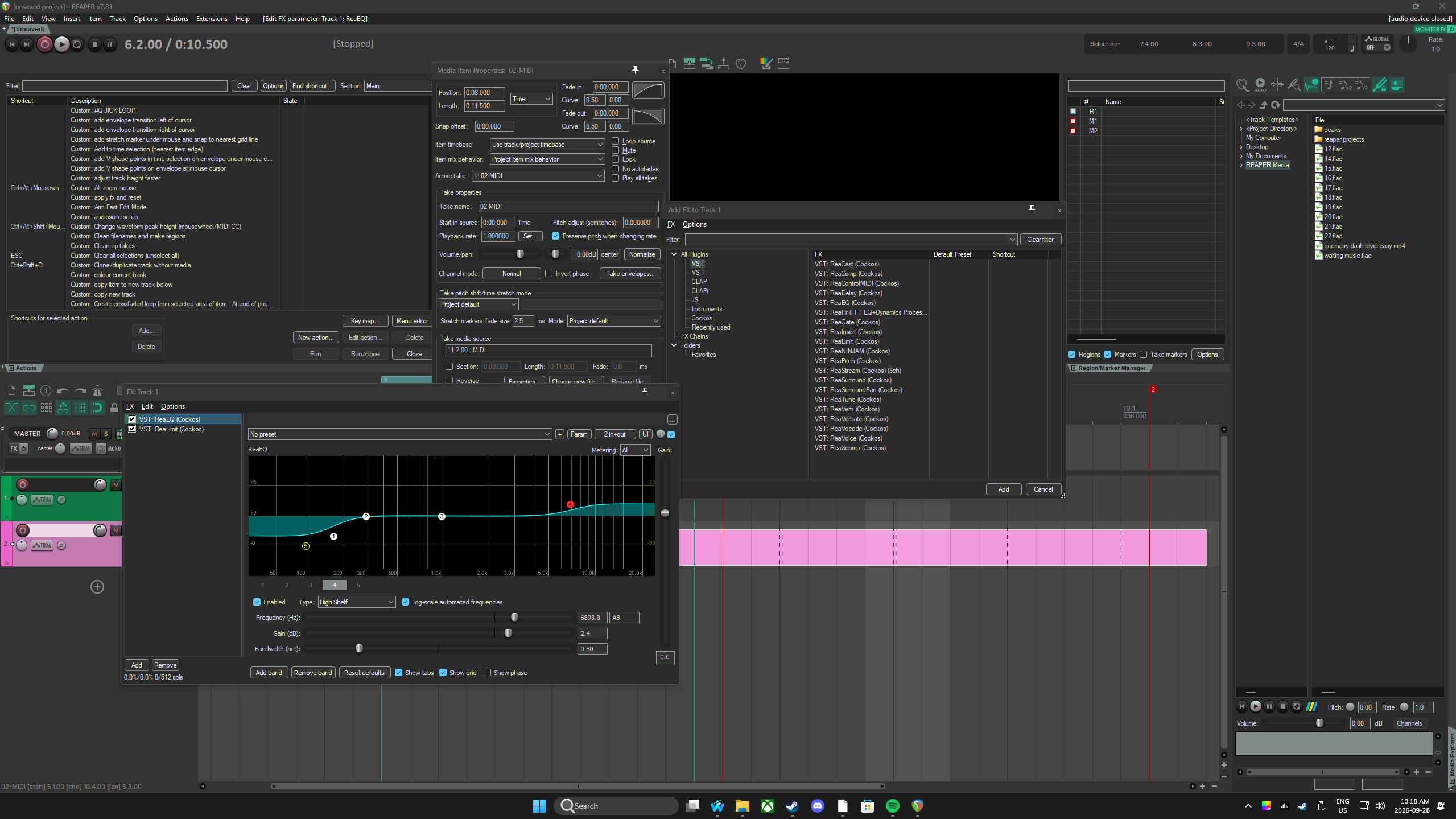Open Discord from the Windows taskbar
Image resolution: width=1456 pixels, height=819 pixels.
coord(818,806)
